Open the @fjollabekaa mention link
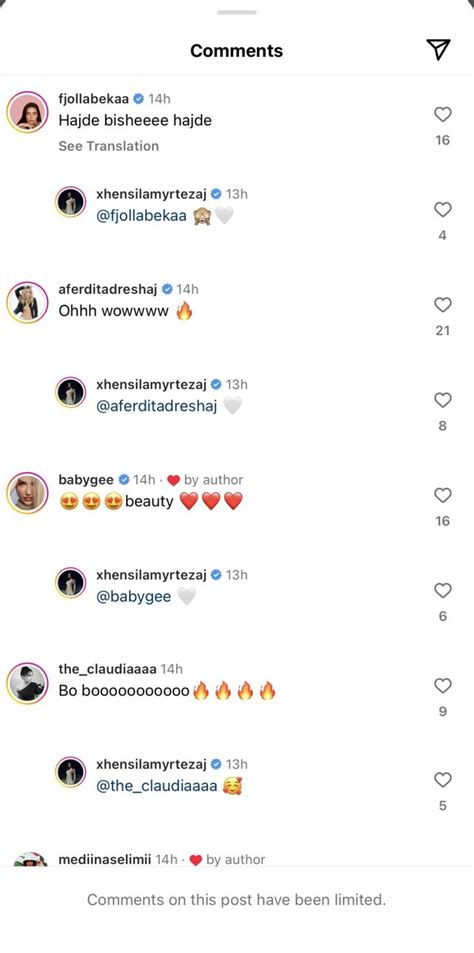 click(x=142, y=216)
